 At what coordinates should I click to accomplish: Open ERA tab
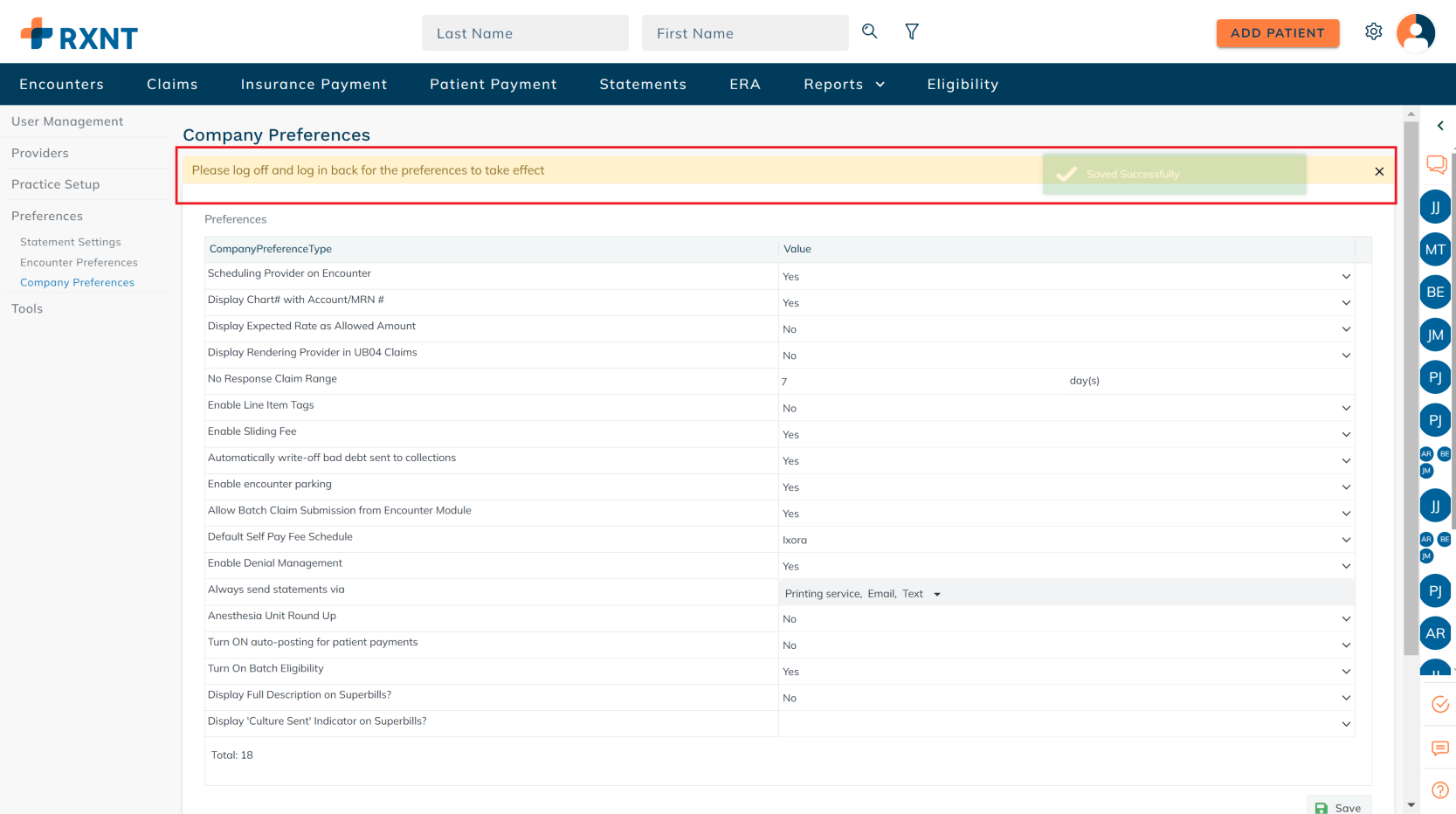coord(745,84)
